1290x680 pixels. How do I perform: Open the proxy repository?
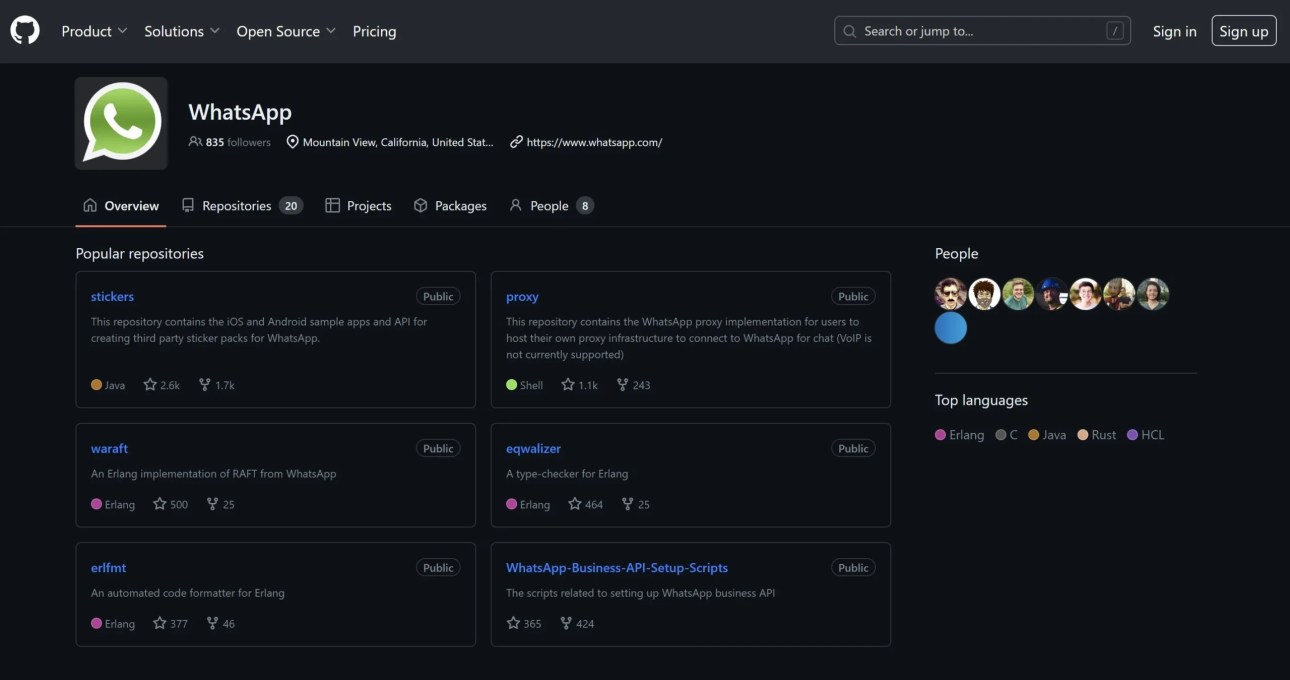522,297
